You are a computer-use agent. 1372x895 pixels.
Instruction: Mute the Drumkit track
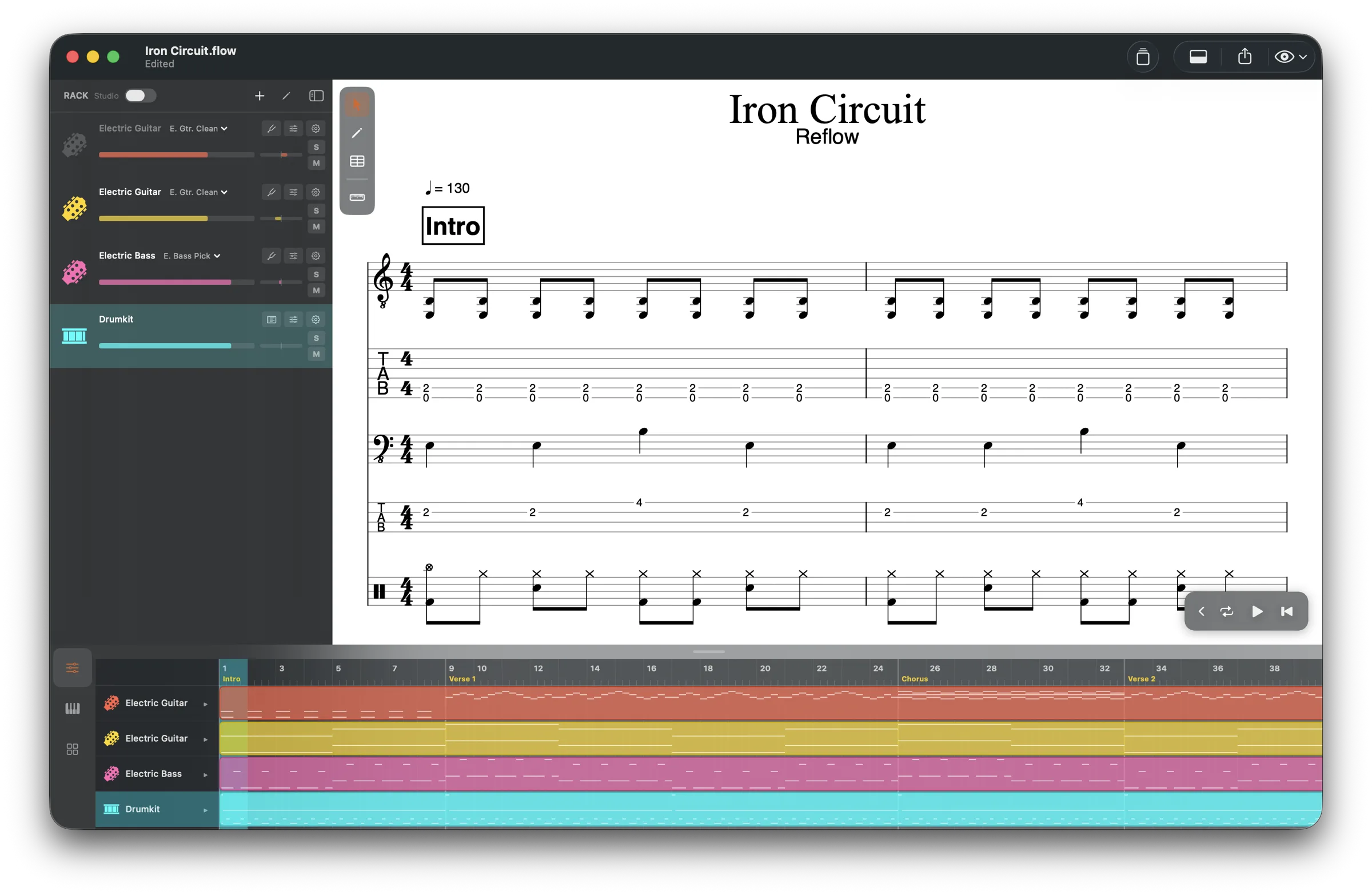[316, 354]
